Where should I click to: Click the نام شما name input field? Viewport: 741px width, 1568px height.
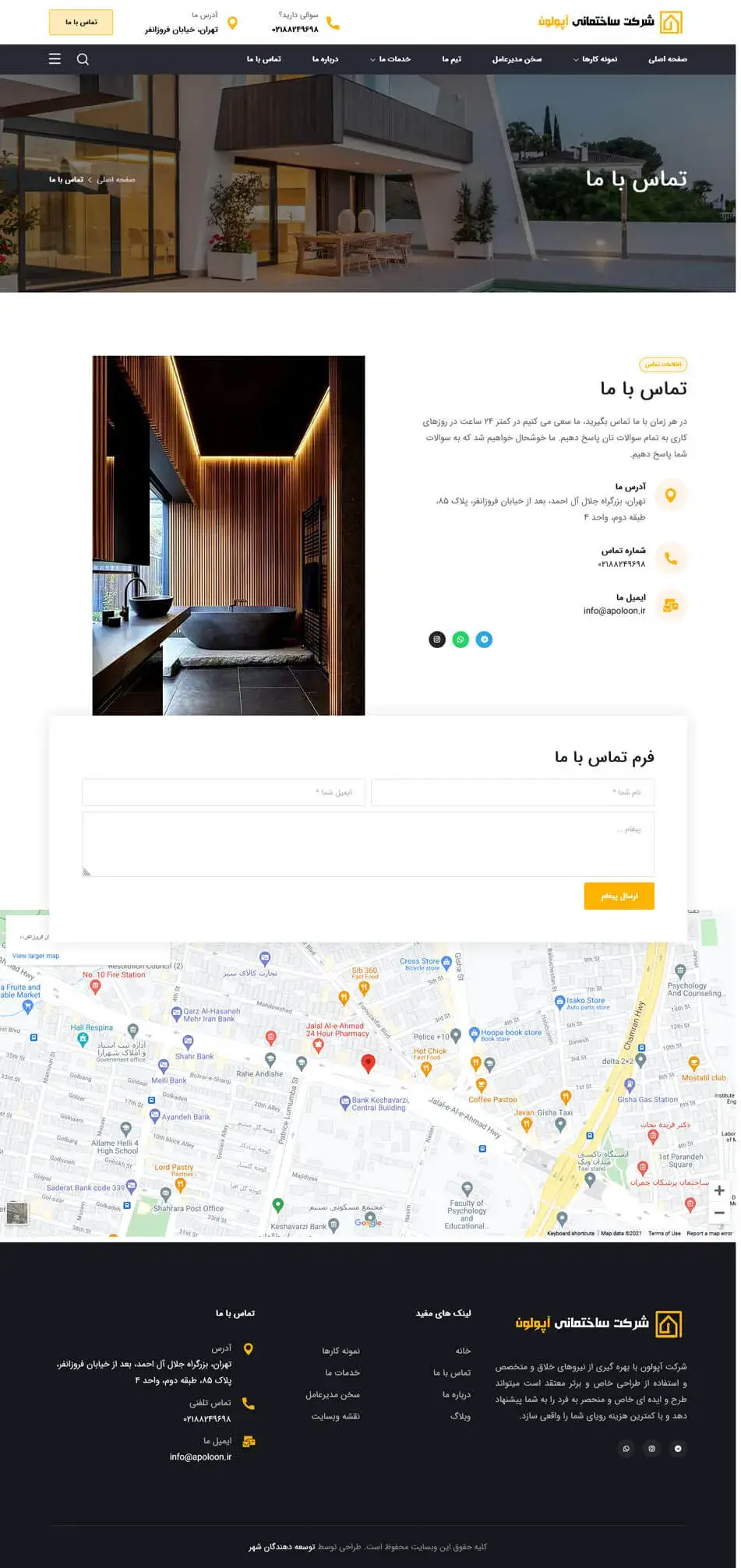(513, 792)
